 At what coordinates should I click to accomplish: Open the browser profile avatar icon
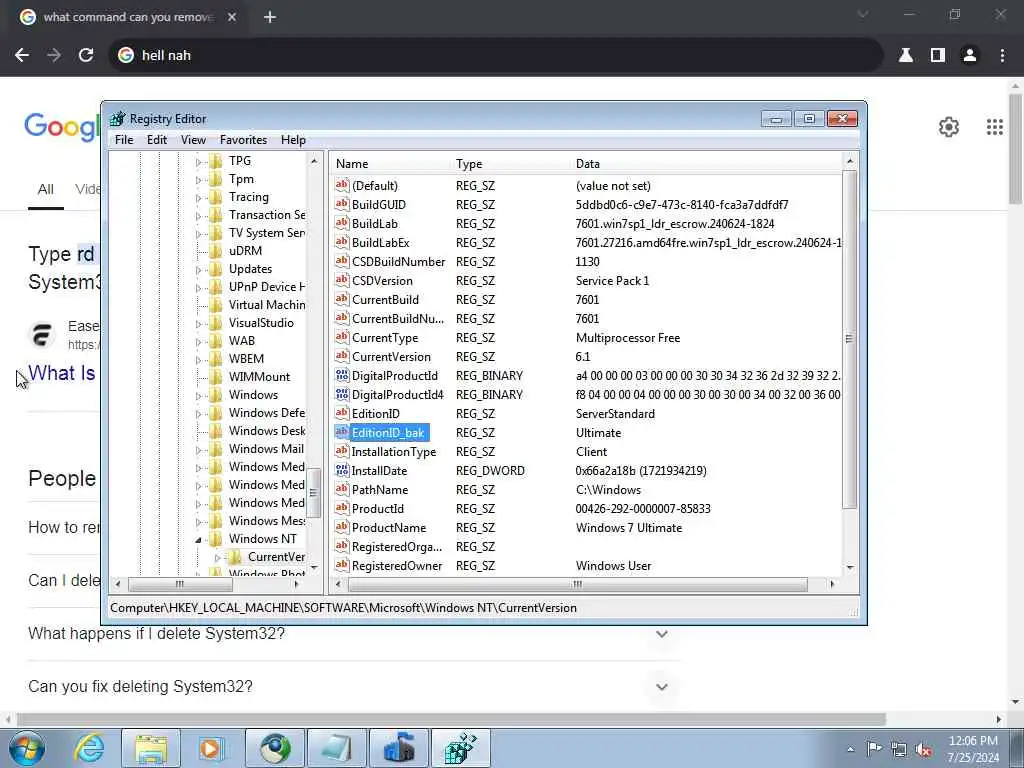tap(970, 56)
